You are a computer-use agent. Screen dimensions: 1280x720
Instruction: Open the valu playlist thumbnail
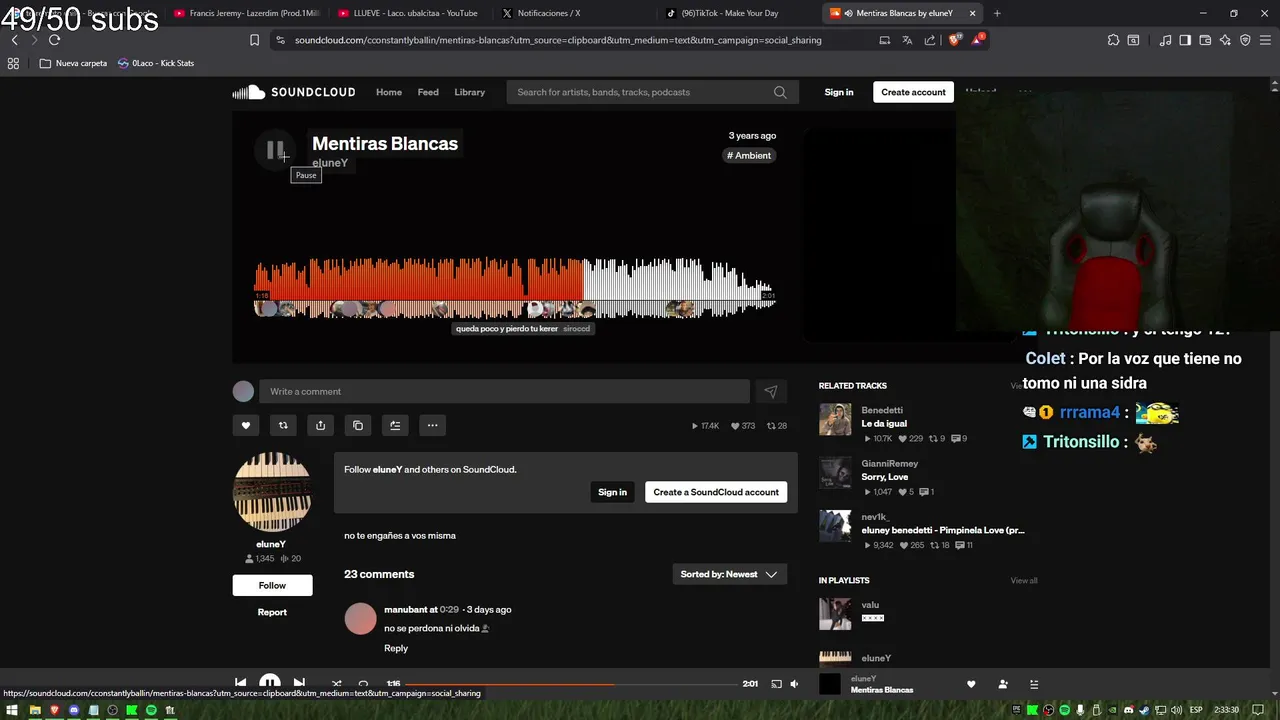point(835,614)
